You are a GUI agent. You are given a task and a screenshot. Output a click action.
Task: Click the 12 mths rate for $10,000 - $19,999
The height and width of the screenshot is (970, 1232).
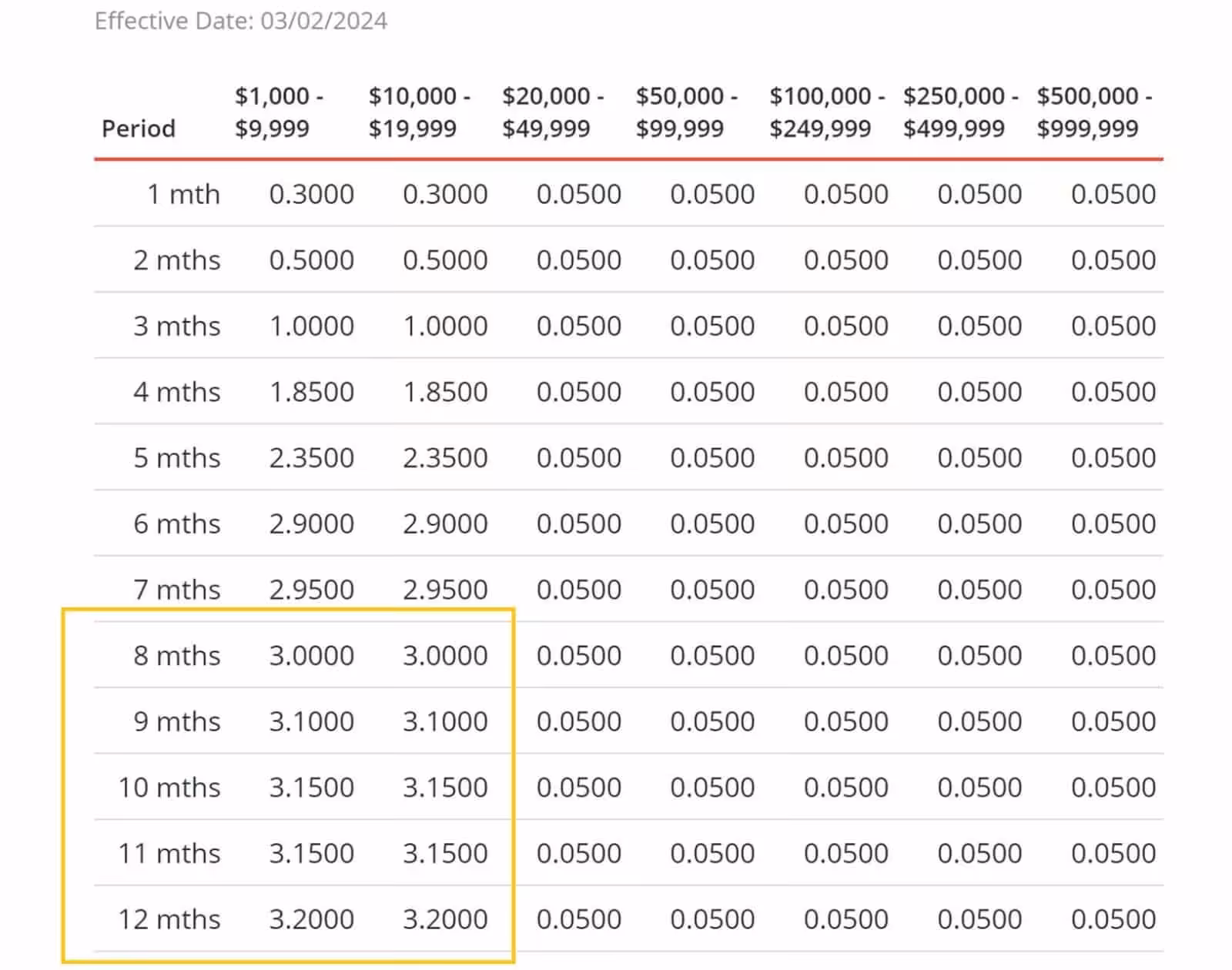(445, 919)
